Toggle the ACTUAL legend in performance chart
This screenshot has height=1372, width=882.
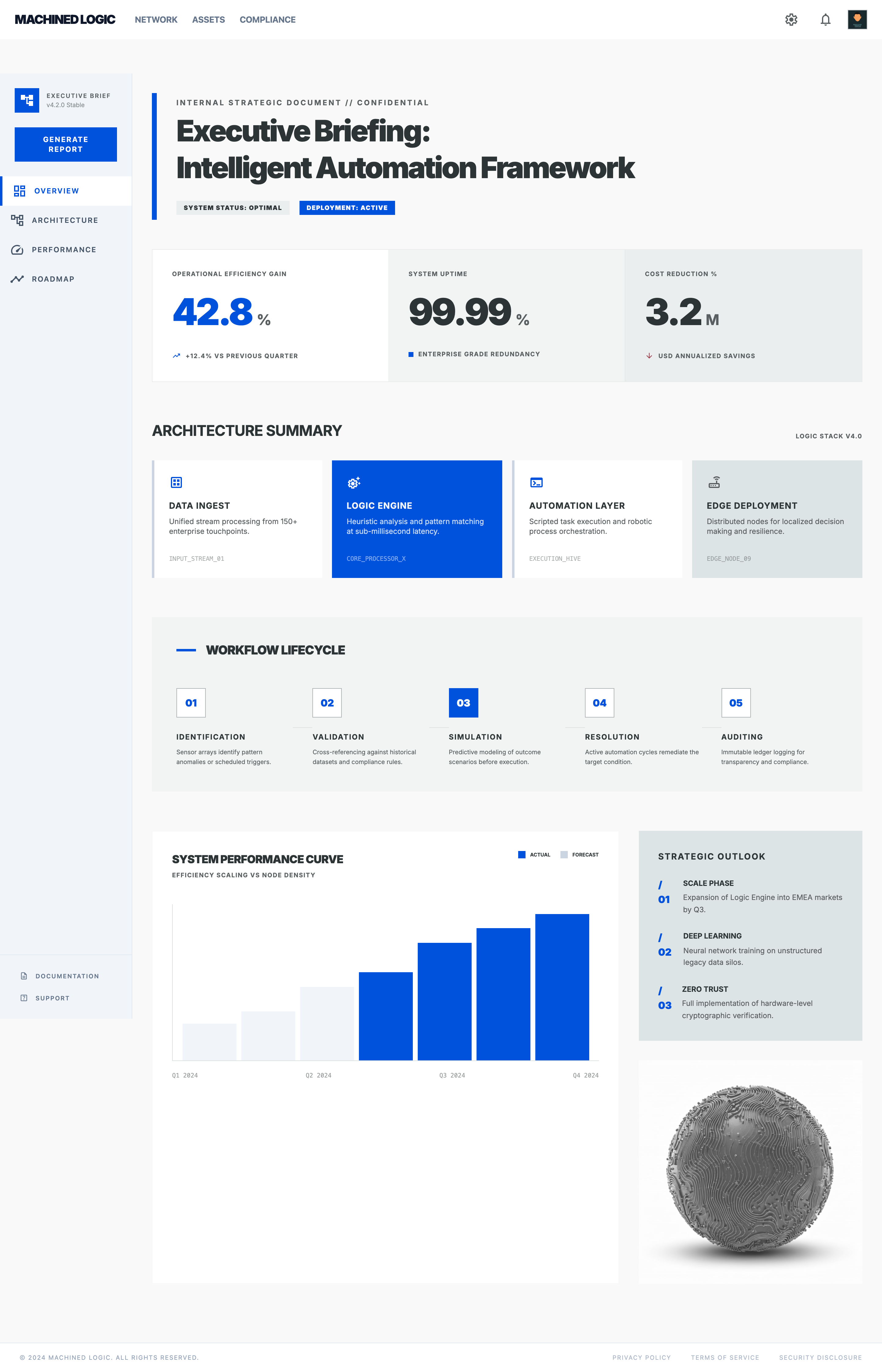[x=534, y=854]
